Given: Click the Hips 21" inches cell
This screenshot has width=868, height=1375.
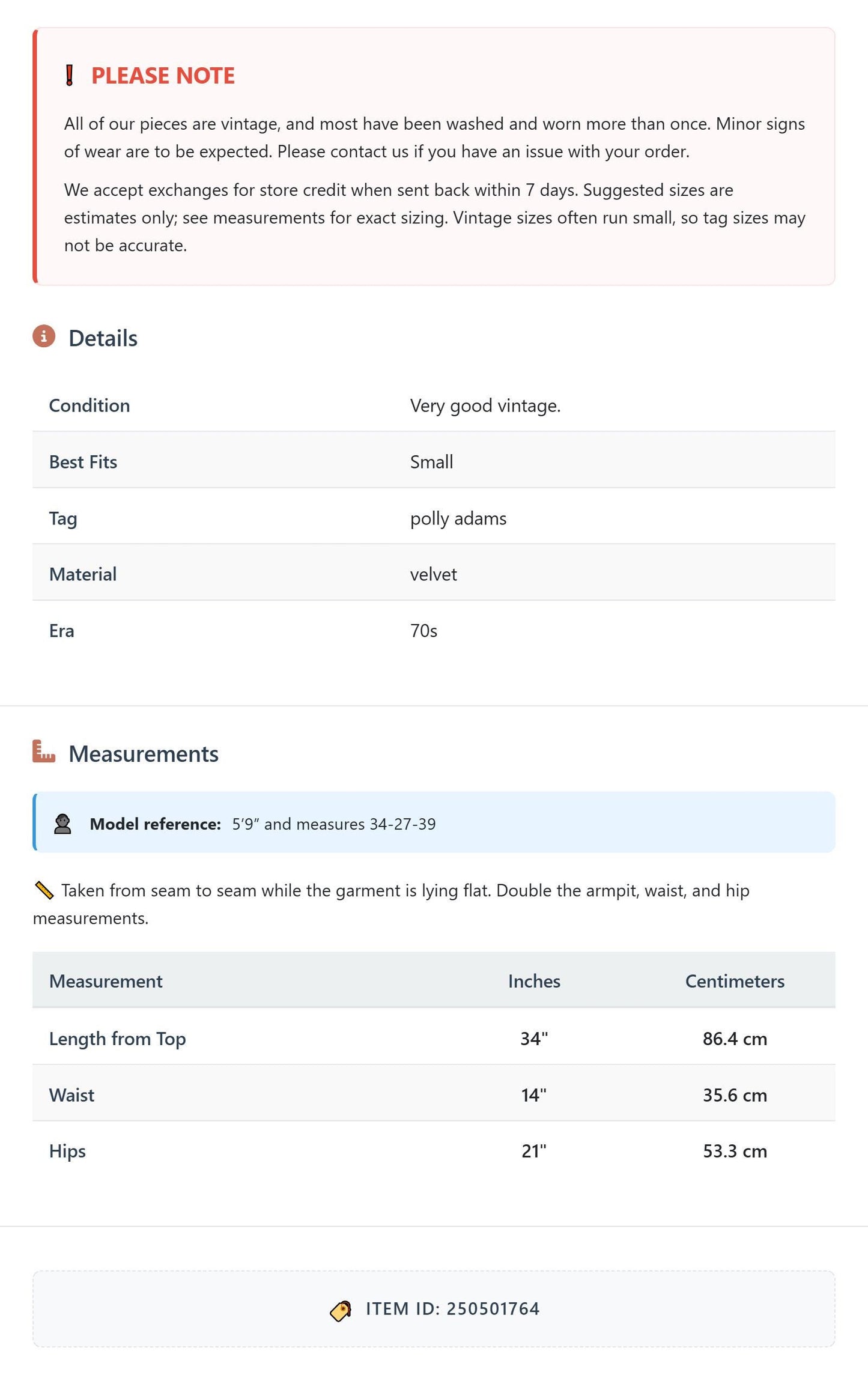Looking at the screenshot, I should coord(534,1151).
